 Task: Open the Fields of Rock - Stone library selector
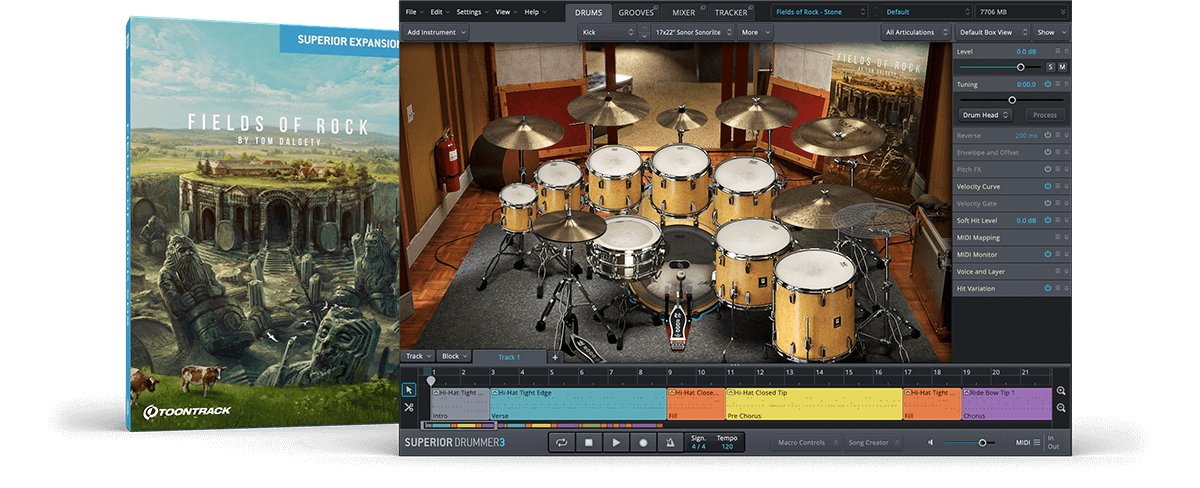click(821, 12)
